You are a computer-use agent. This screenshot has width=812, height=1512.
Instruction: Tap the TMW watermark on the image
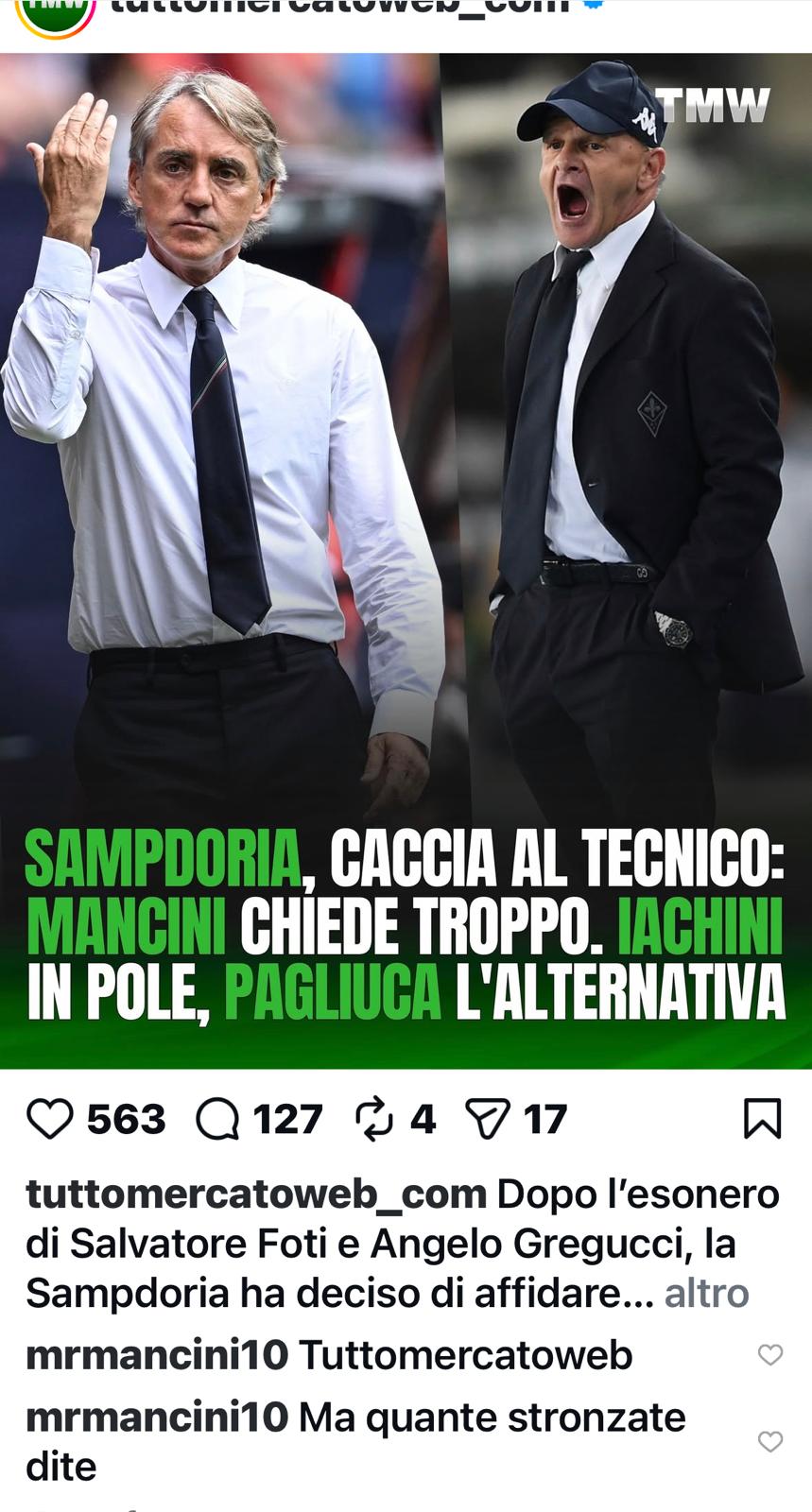(713, 105)
